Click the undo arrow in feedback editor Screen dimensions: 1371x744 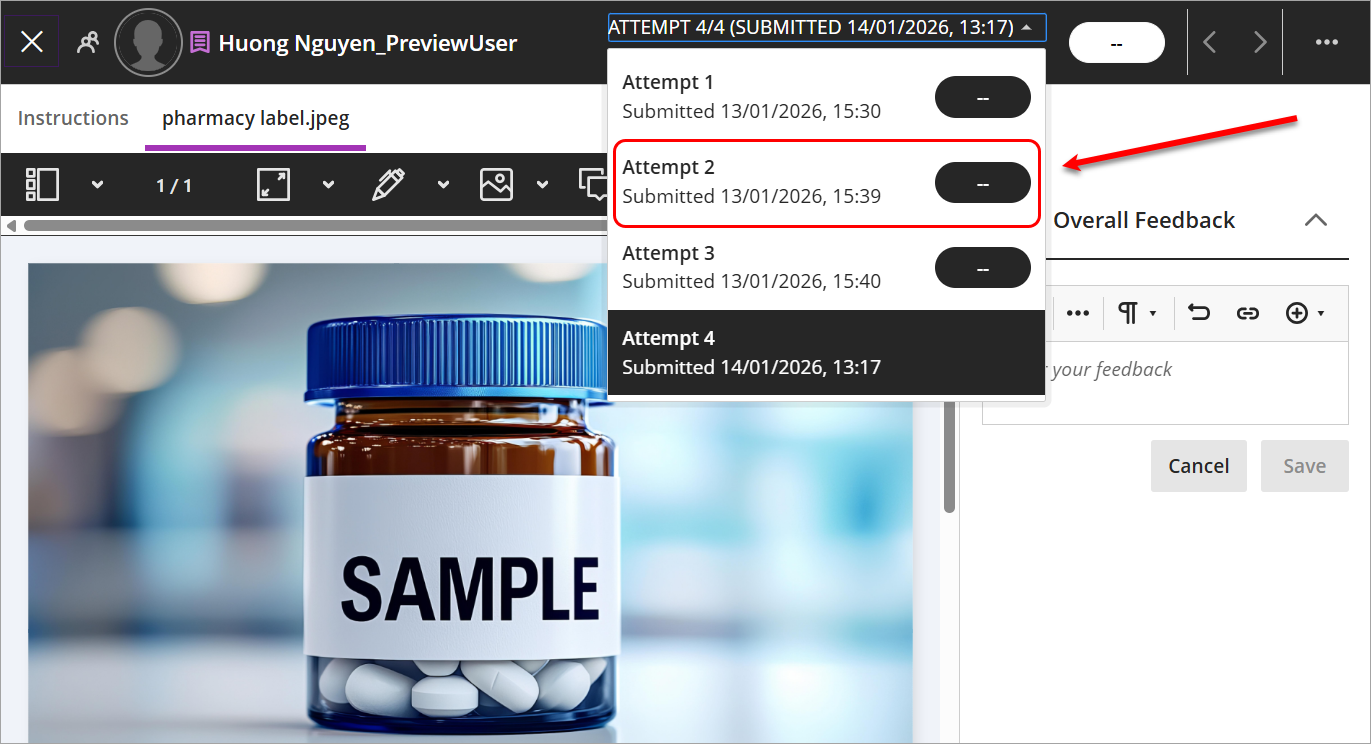1199,313
